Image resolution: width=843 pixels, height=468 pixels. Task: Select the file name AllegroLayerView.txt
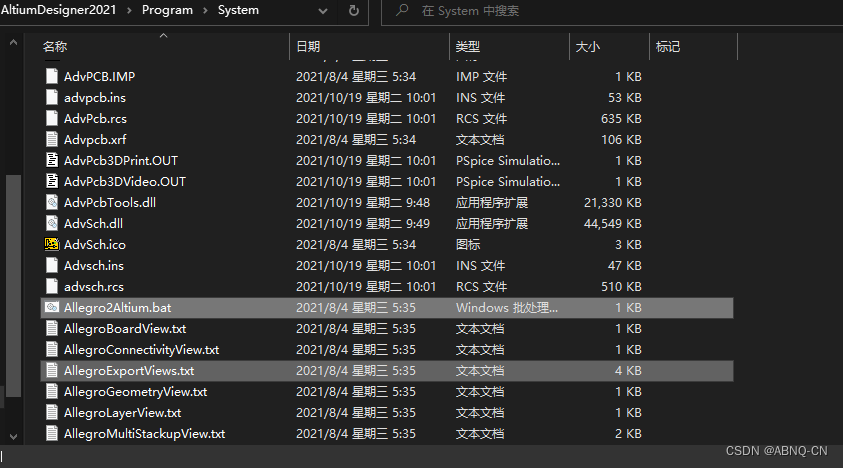point(123,412)
